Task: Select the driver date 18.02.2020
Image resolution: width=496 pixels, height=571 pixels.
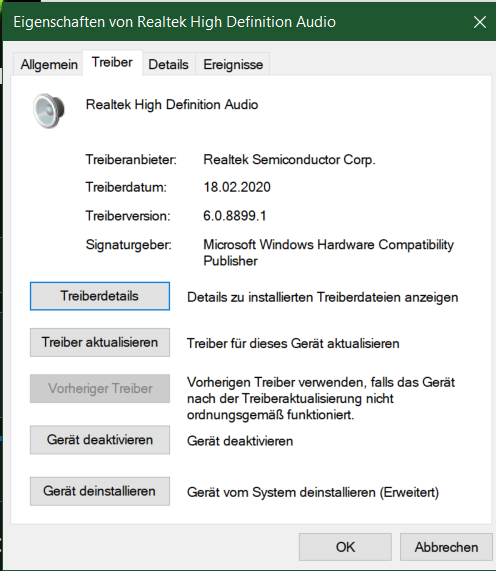Action: tap(237, 187)
